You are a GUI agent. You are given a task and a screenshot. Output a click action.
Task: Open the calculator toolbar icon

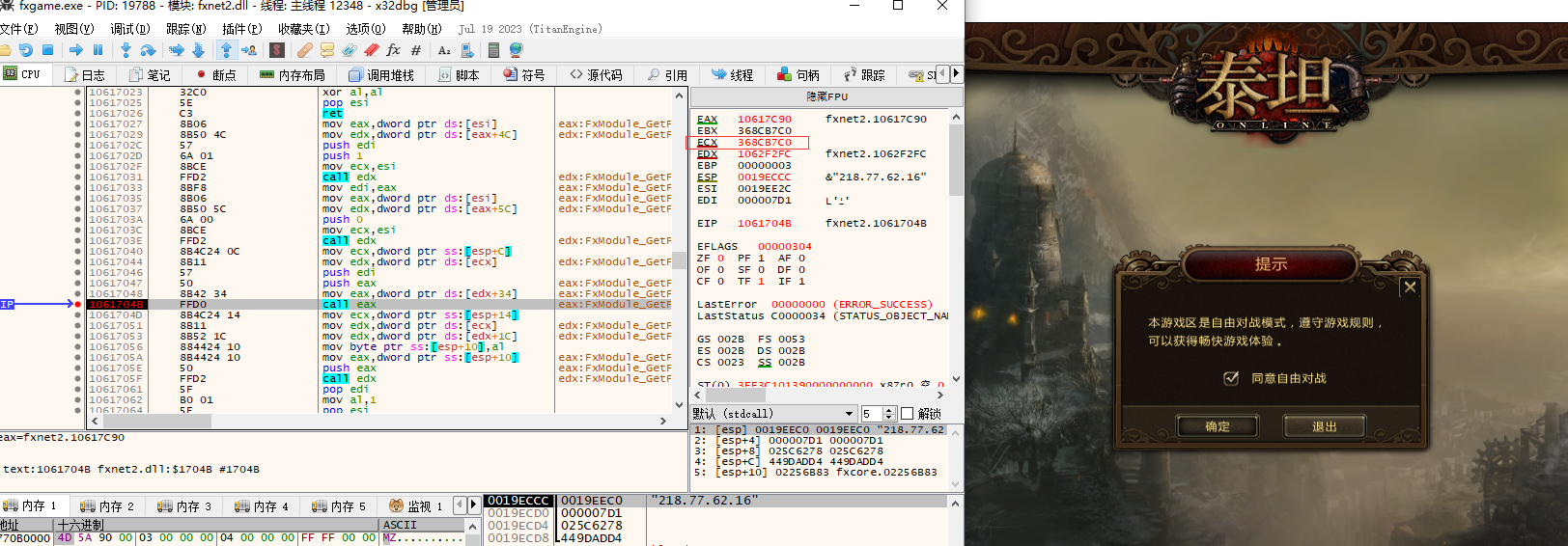[493, 50]
